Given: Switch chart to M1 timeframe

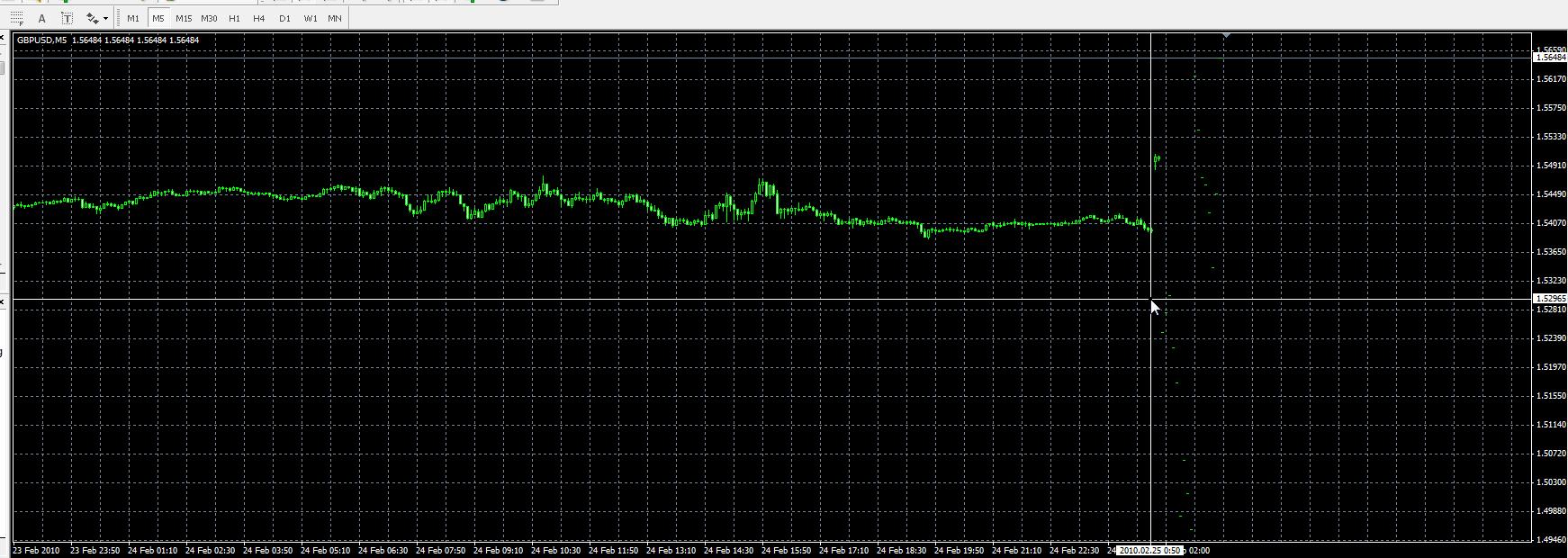Looking at the screenshot, I should tap(133, 18).
